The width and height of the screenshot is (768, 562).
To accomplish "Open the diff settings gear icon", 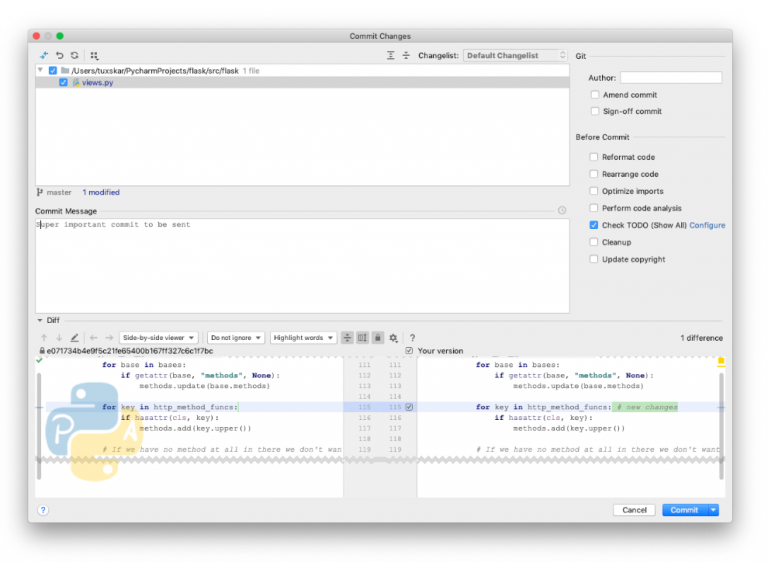I will [393, 338].
